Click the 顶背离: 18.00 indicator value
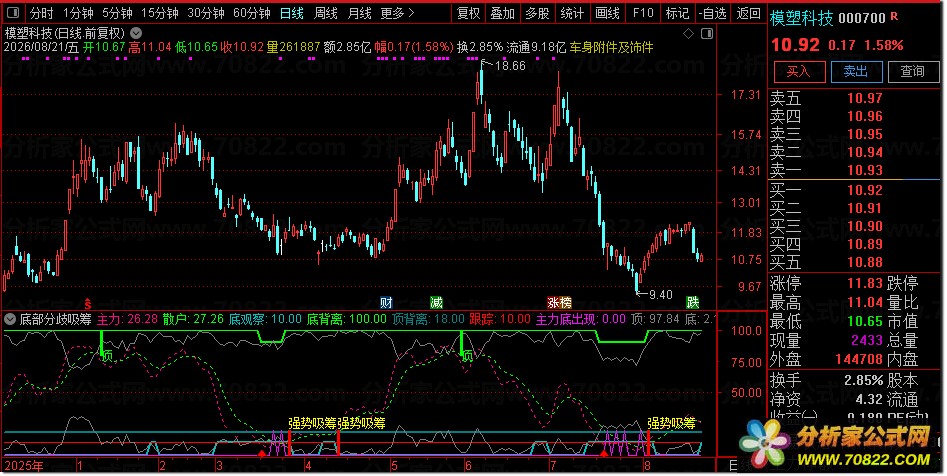This screenshot has height=476, width=947. tap(428, 319)
